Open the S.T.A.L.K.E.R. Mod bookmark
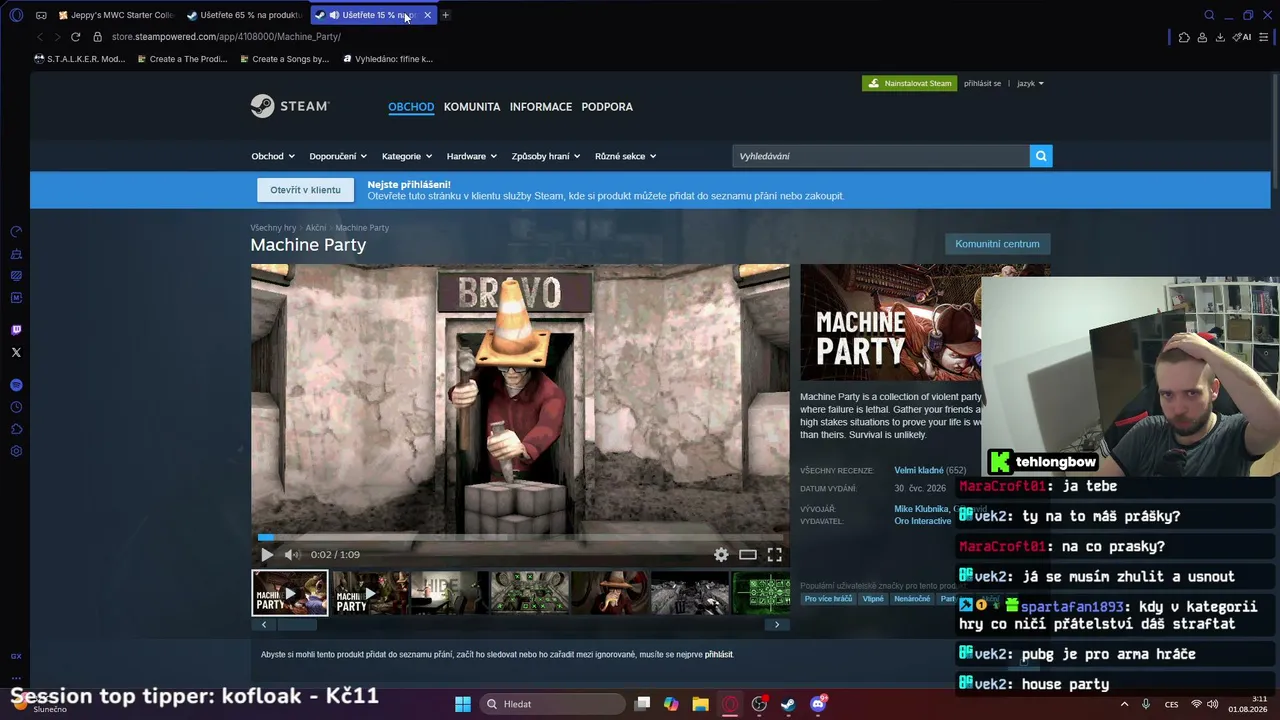The height and width of the screenshot is (720, 1280). pyautogui.click(x=79, y=59)
